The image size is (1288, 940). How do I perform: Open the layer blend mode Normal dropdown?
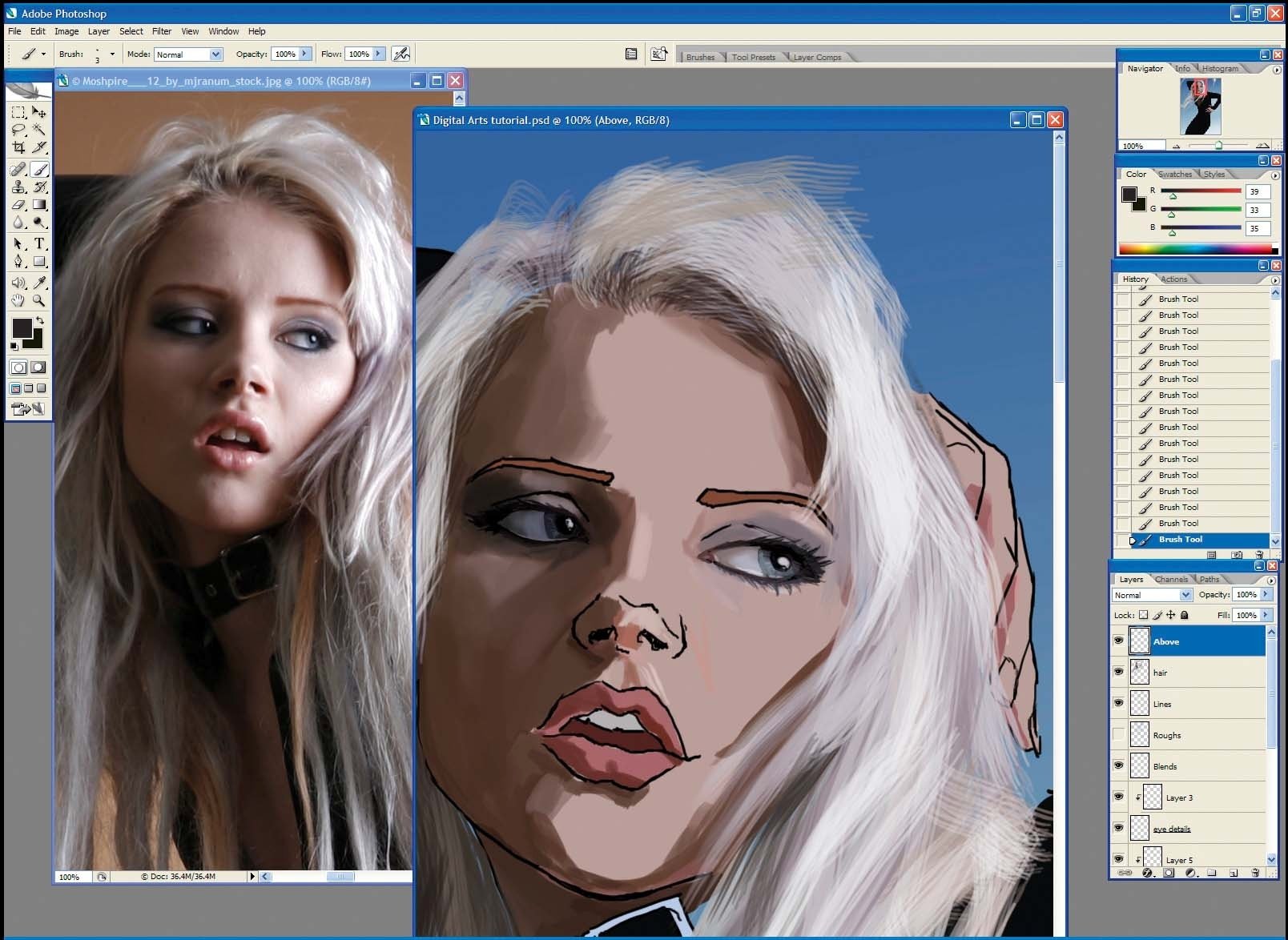(1152, 595)
